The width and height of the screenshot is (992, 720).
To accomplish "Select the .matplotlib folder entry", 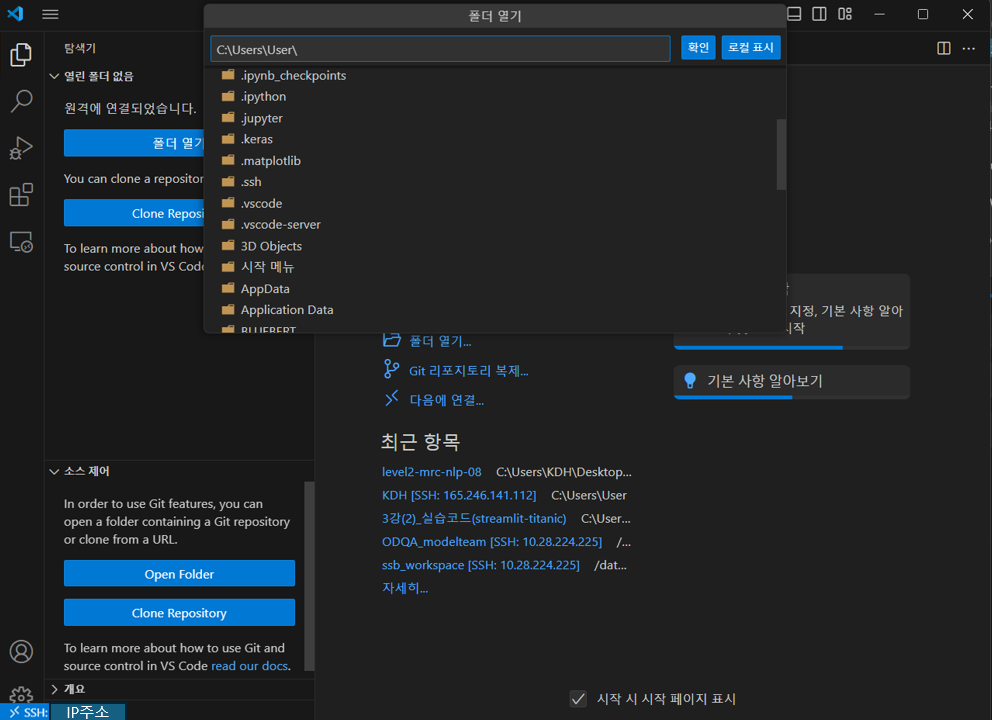I will pos(495,161).
